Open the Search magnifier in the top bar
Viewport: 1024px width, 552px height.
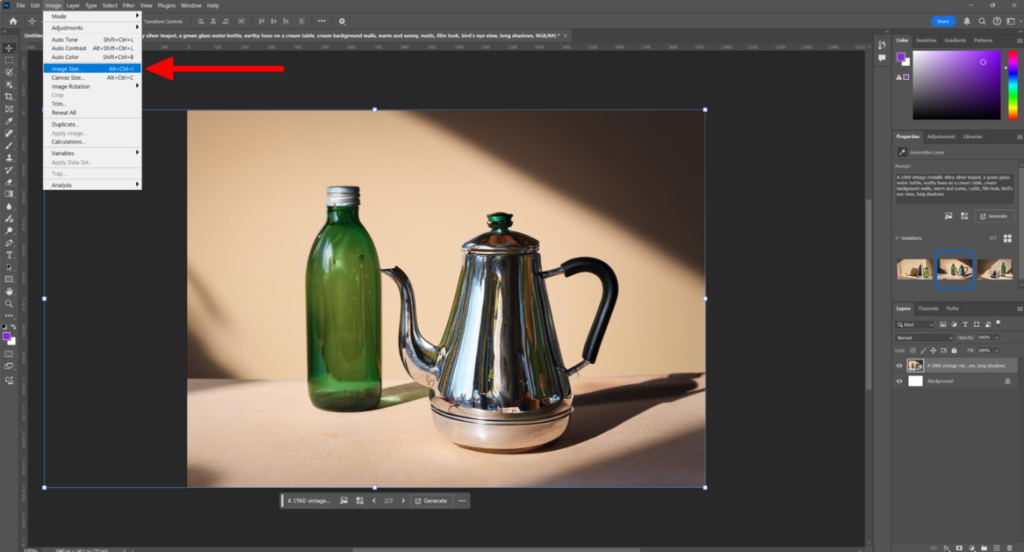coord(982,21)
